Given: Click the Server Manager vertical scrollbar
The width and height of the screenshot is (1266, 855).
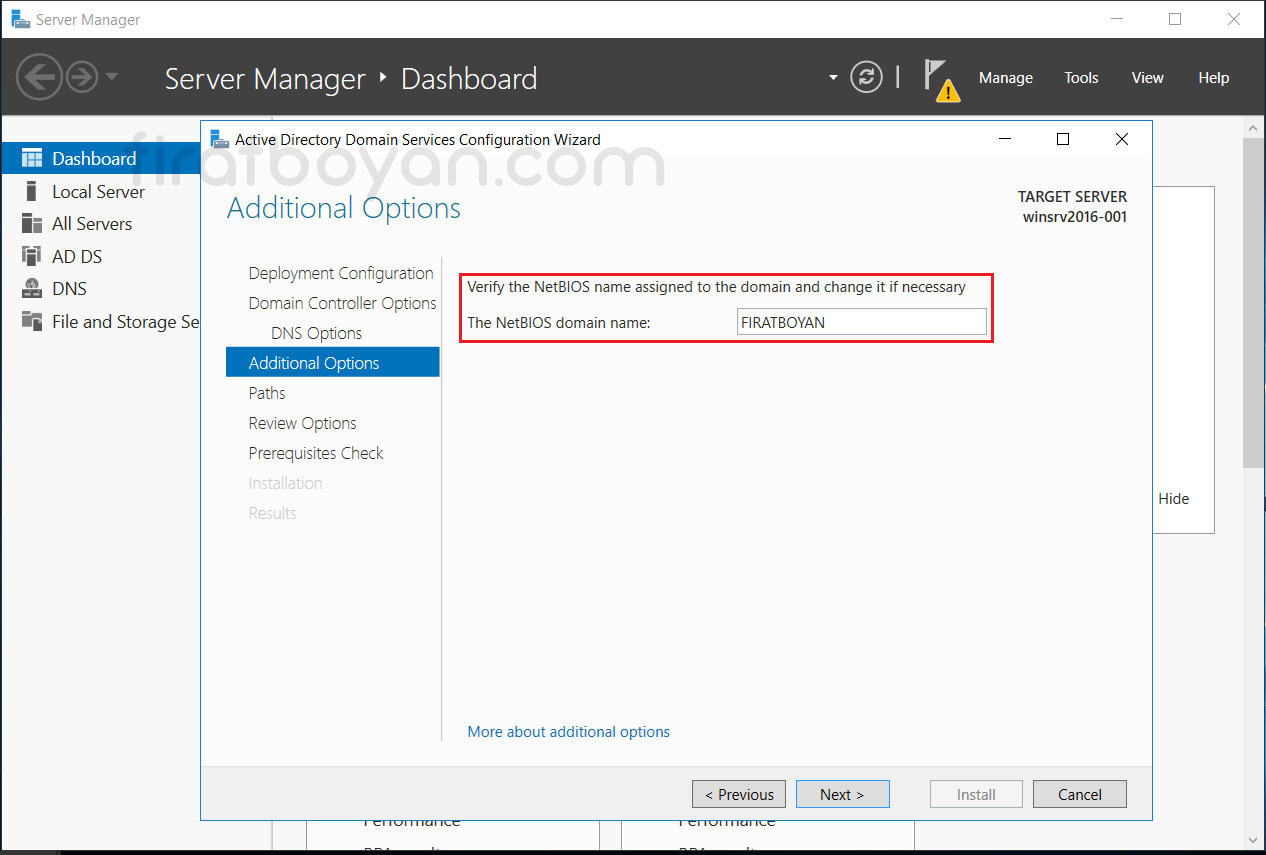Looking at the screenshot, I should [x=1254, y=302].
